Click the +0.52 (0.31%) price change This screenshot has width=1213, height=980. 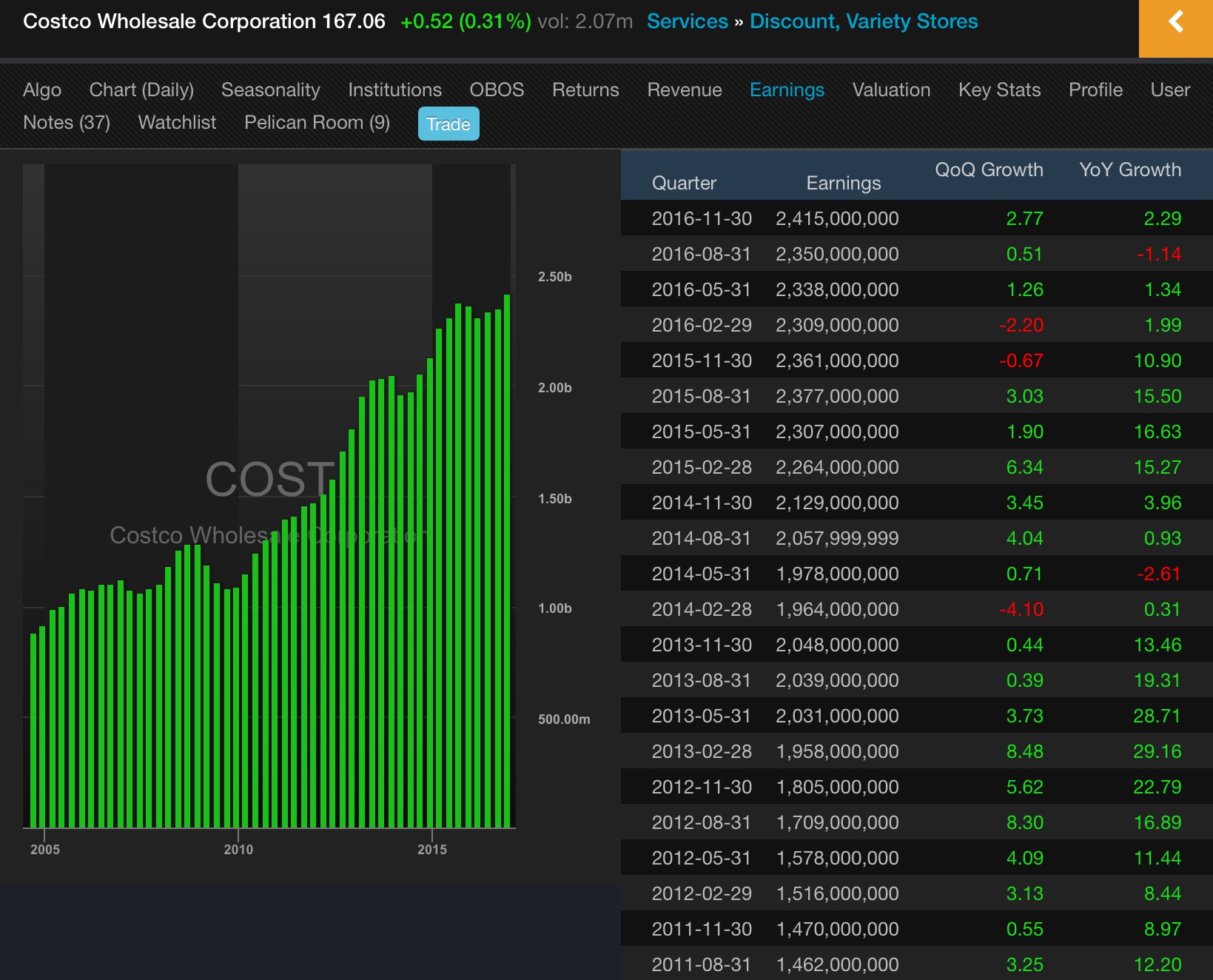466,21
